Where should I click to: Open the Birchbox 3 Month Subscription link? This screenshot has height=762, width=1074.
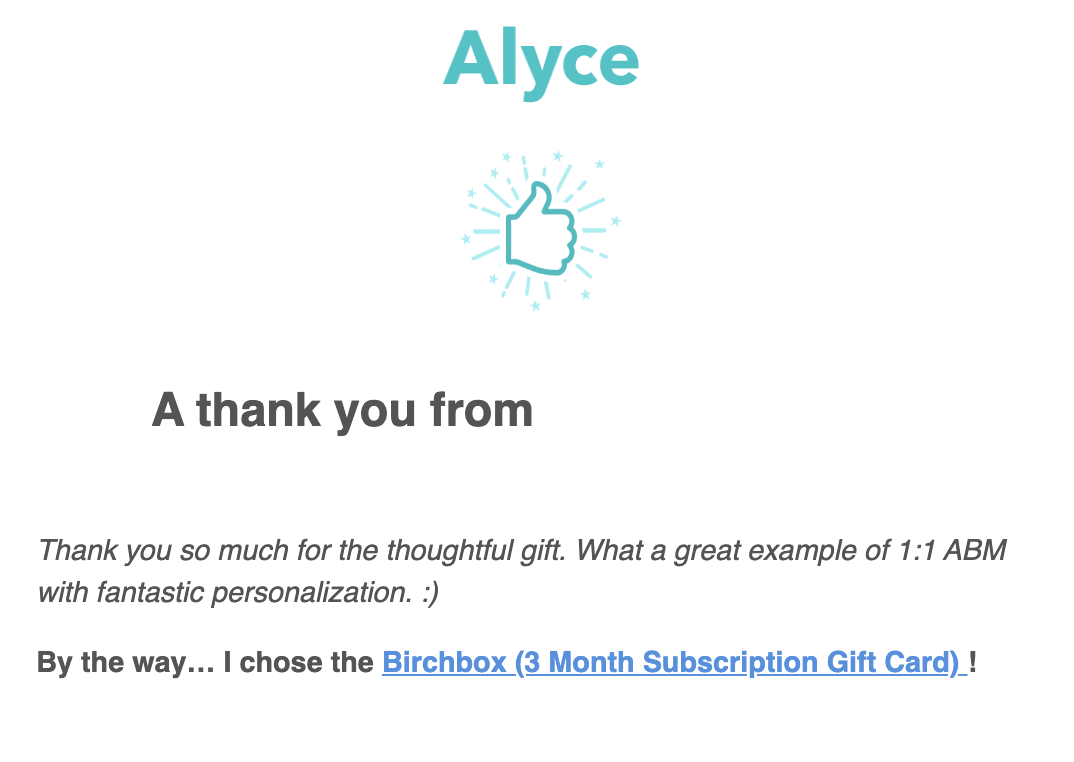tap(674, 663)
